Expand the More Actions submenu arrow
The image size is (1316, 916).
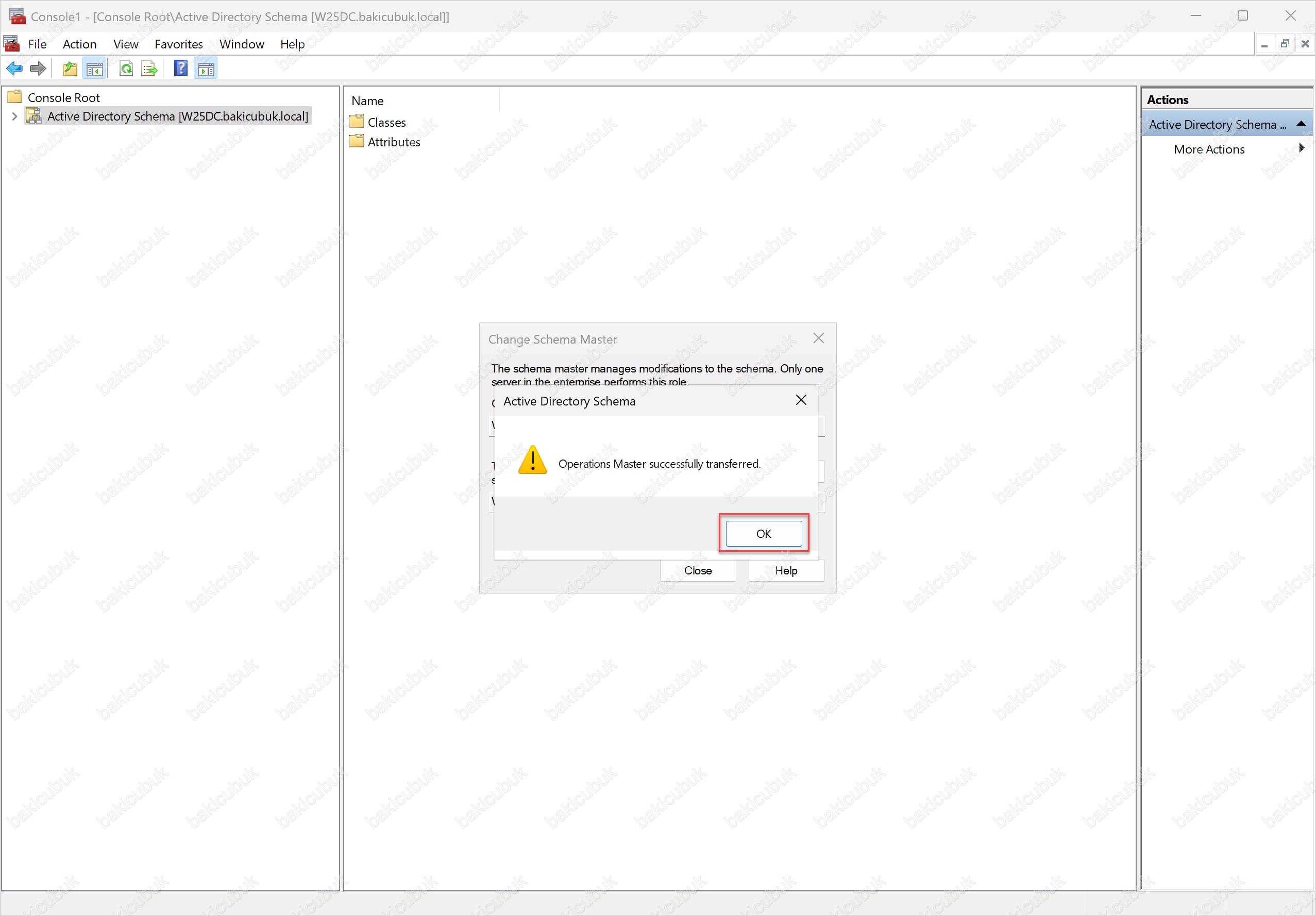click(x=1302, y=148)
